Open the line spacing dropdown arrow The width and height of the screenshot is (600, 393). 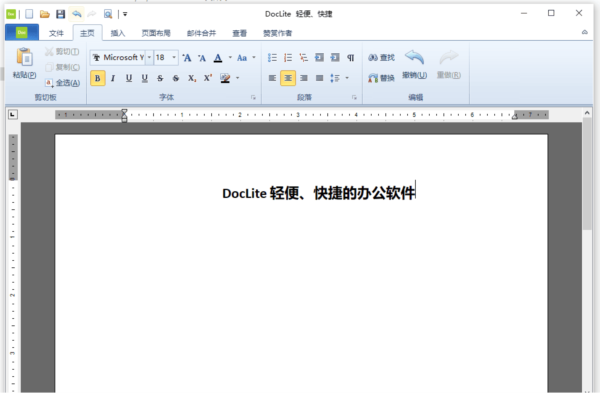347,78
